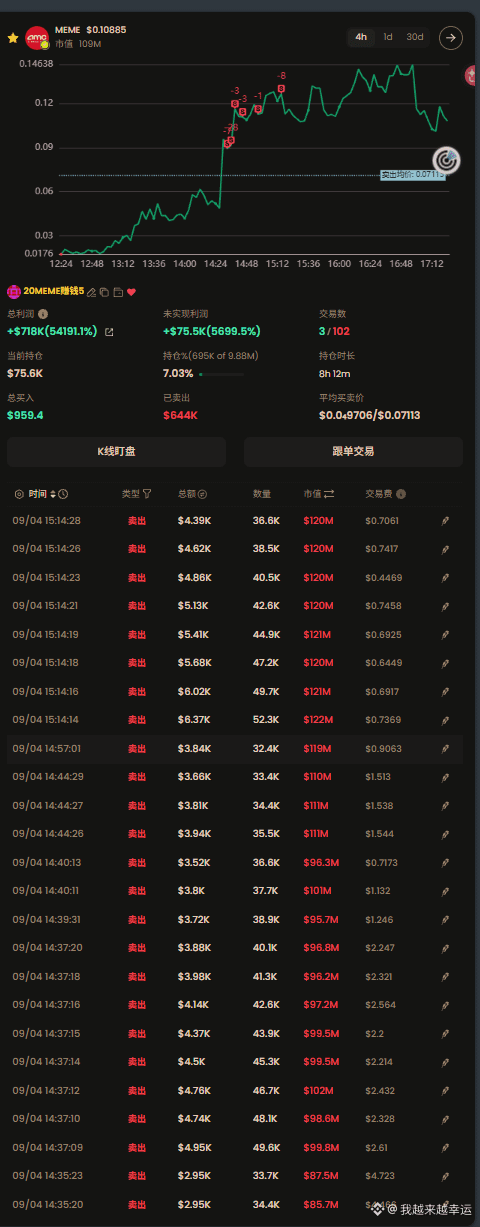The width and height of the screenshot is (480, 1227).
Task: Swap the 市值 column display
Action: tap(329, 494)
